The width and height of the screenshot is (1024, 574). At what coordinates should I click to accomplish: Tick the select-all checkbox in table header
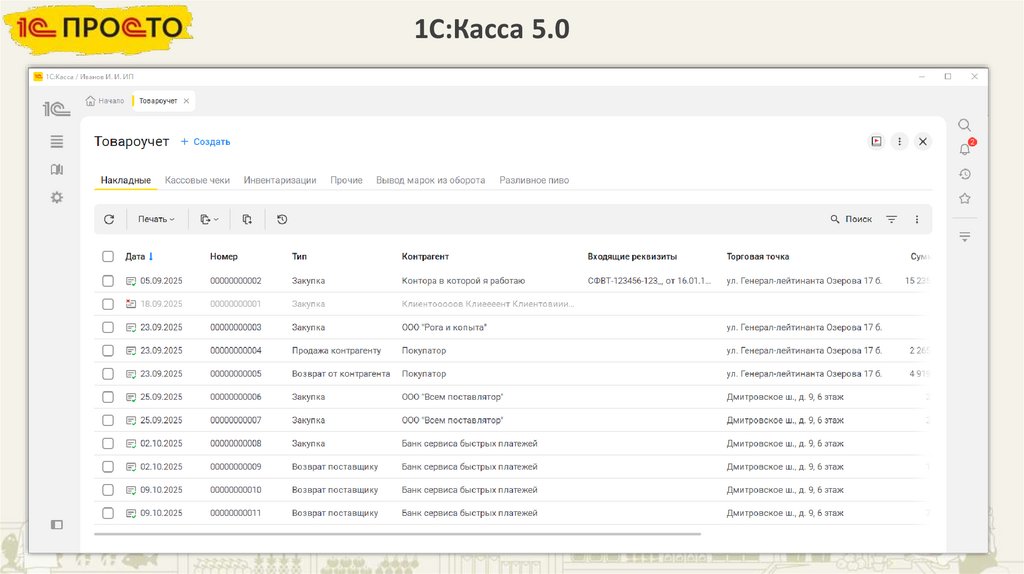[x=108, y=257]
